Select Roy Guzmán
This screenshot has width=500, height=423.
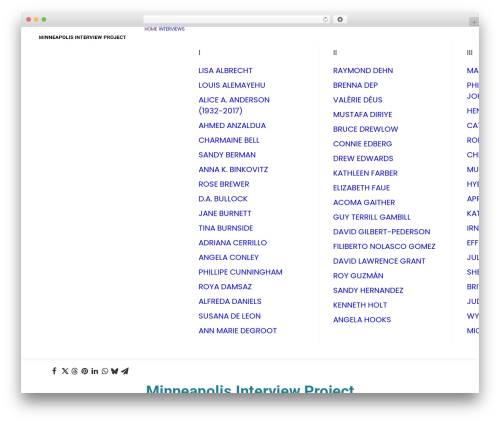coord(358,276)
